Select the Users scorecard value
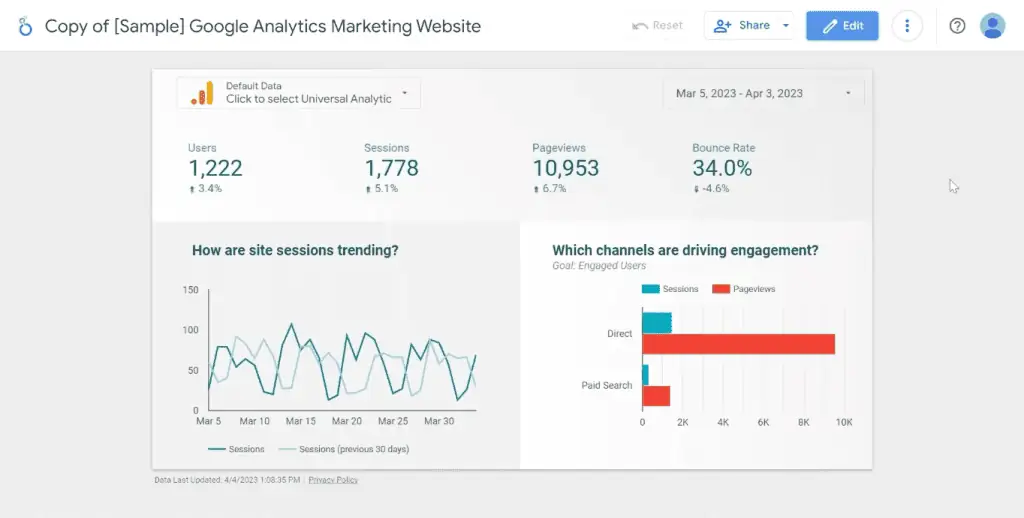This screenshot has height=518, width=1024. (215, 168)
